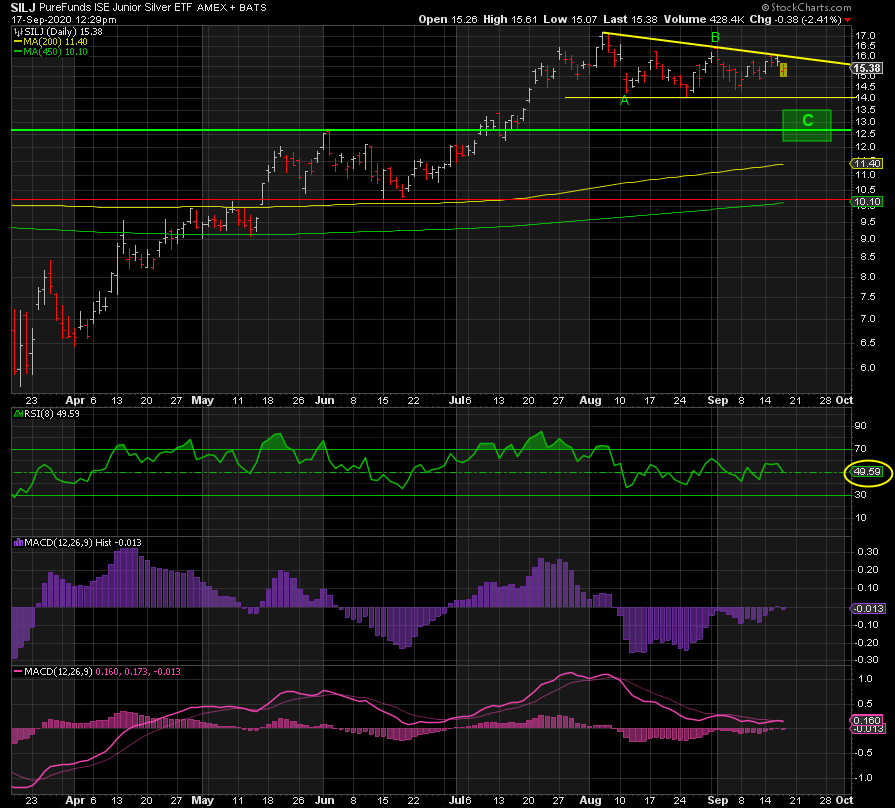
Task: Click the -0.013 tag on bottom MACD axis
Action: 868,729
